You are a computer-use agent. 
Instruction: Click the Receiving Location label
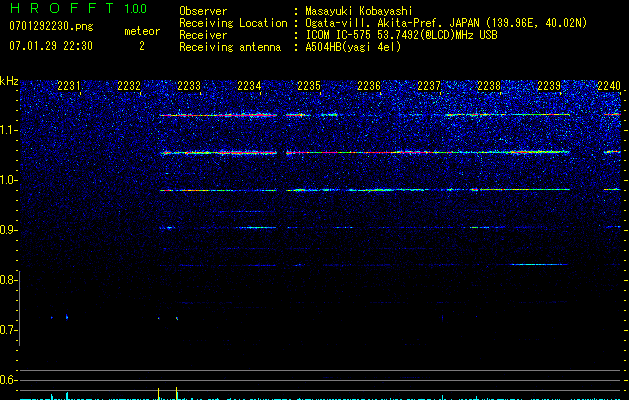click(x=233, y=23)
